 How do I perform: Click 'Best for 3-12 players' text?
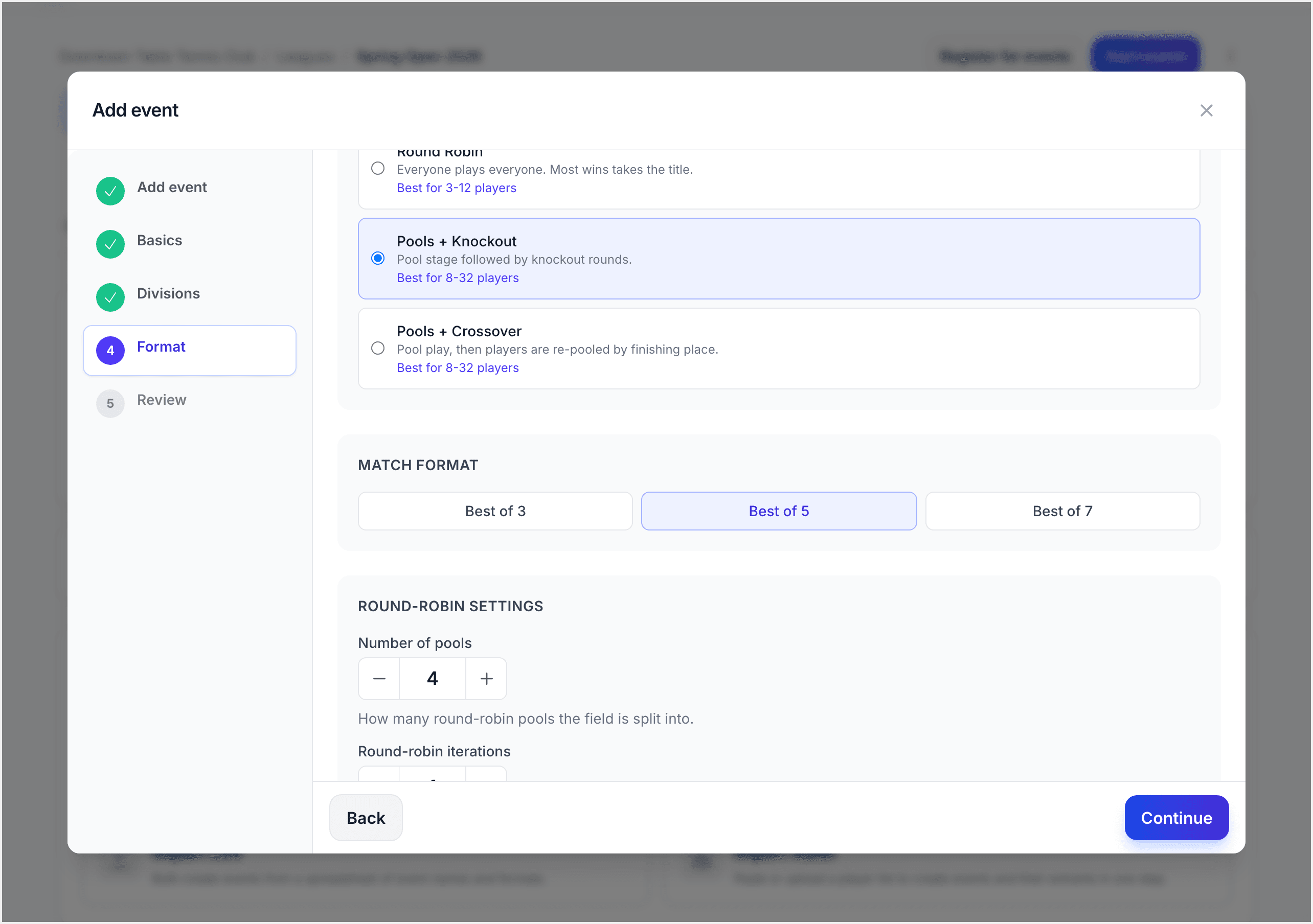pyautogui.click(x=457, y=188)
